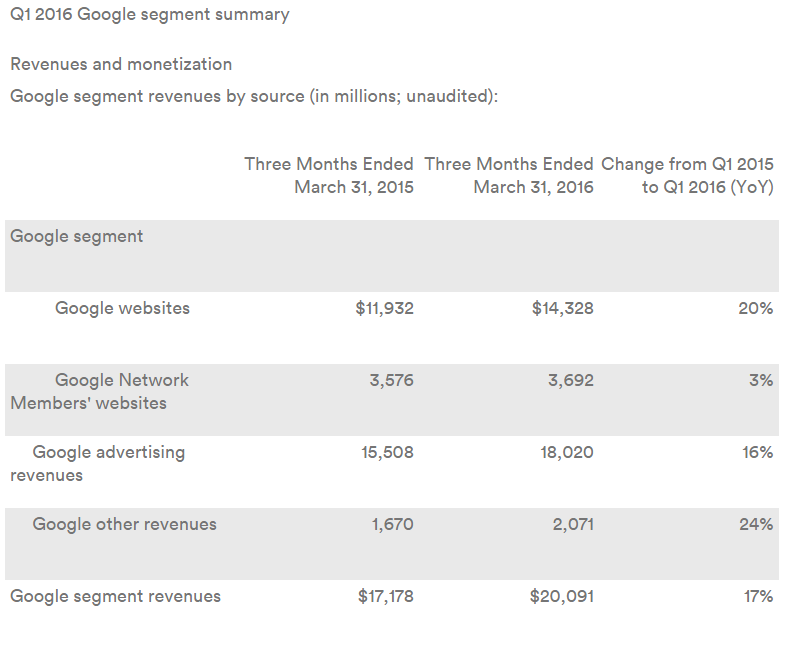This screenshot has width=785, height=658.
Task: Click the 16% change cell
Action: [757, 452]
